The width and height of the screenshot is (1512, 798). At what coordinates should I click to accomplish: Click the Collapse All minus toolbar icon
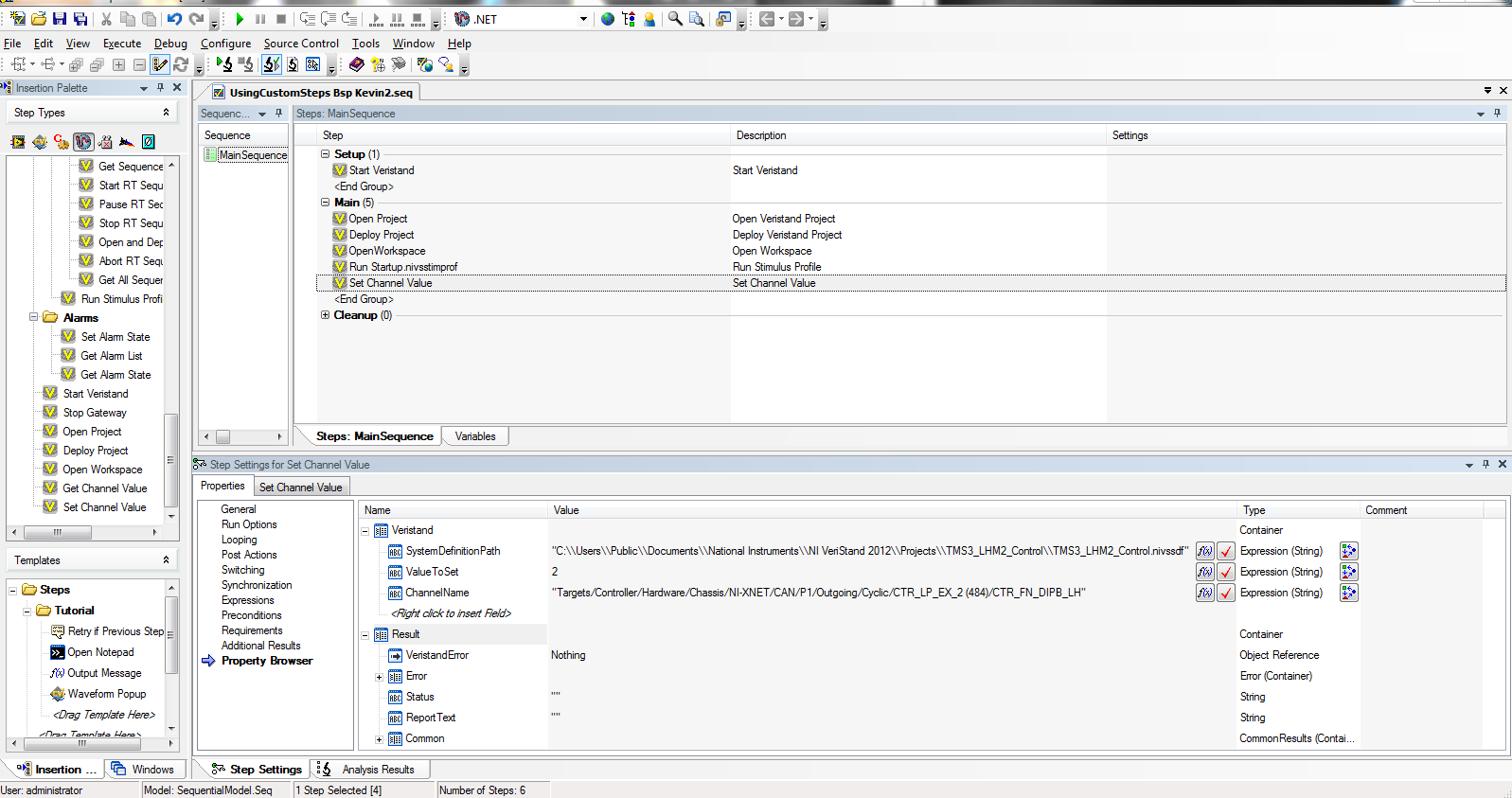pyautogui.click(x=139, y=64)
